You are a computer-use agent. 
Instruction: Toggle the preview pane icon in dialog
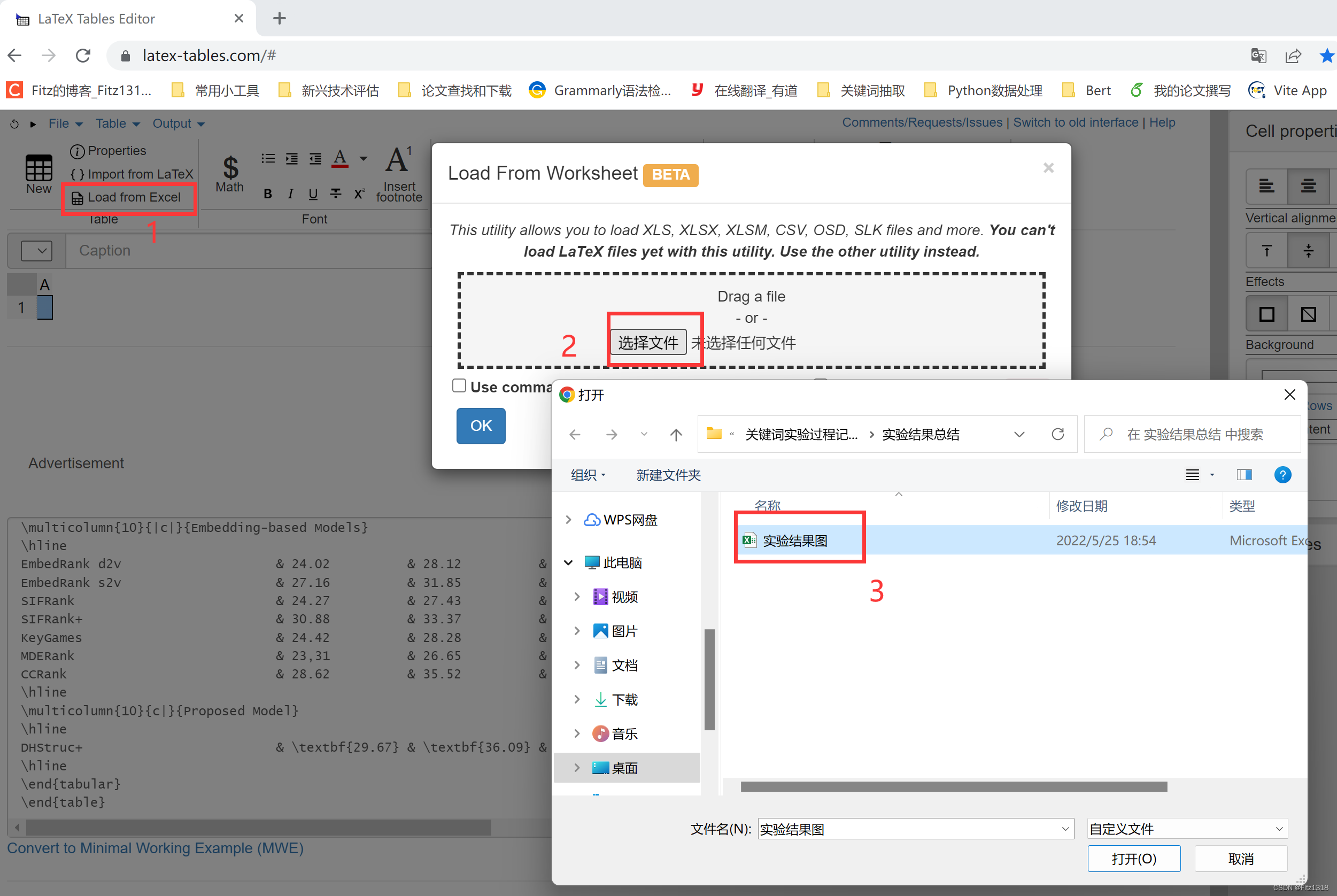coord(1244,475)
